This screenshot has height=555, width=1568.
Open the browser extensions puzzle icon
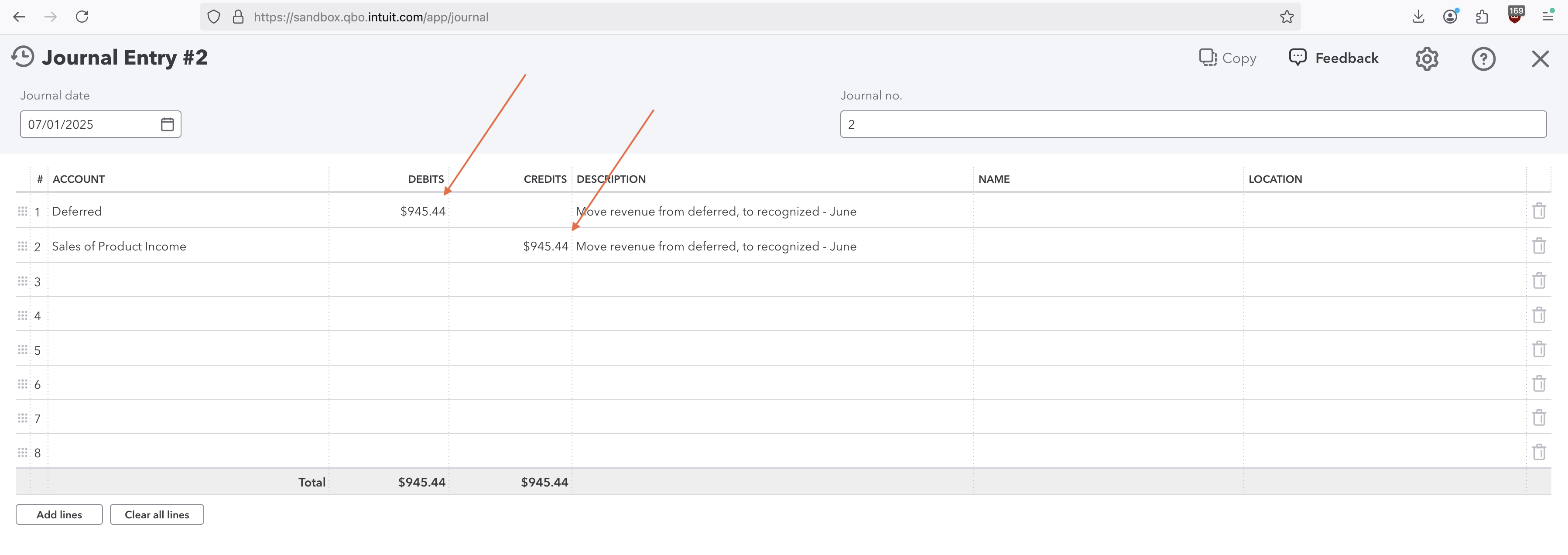coord(1482,17)
